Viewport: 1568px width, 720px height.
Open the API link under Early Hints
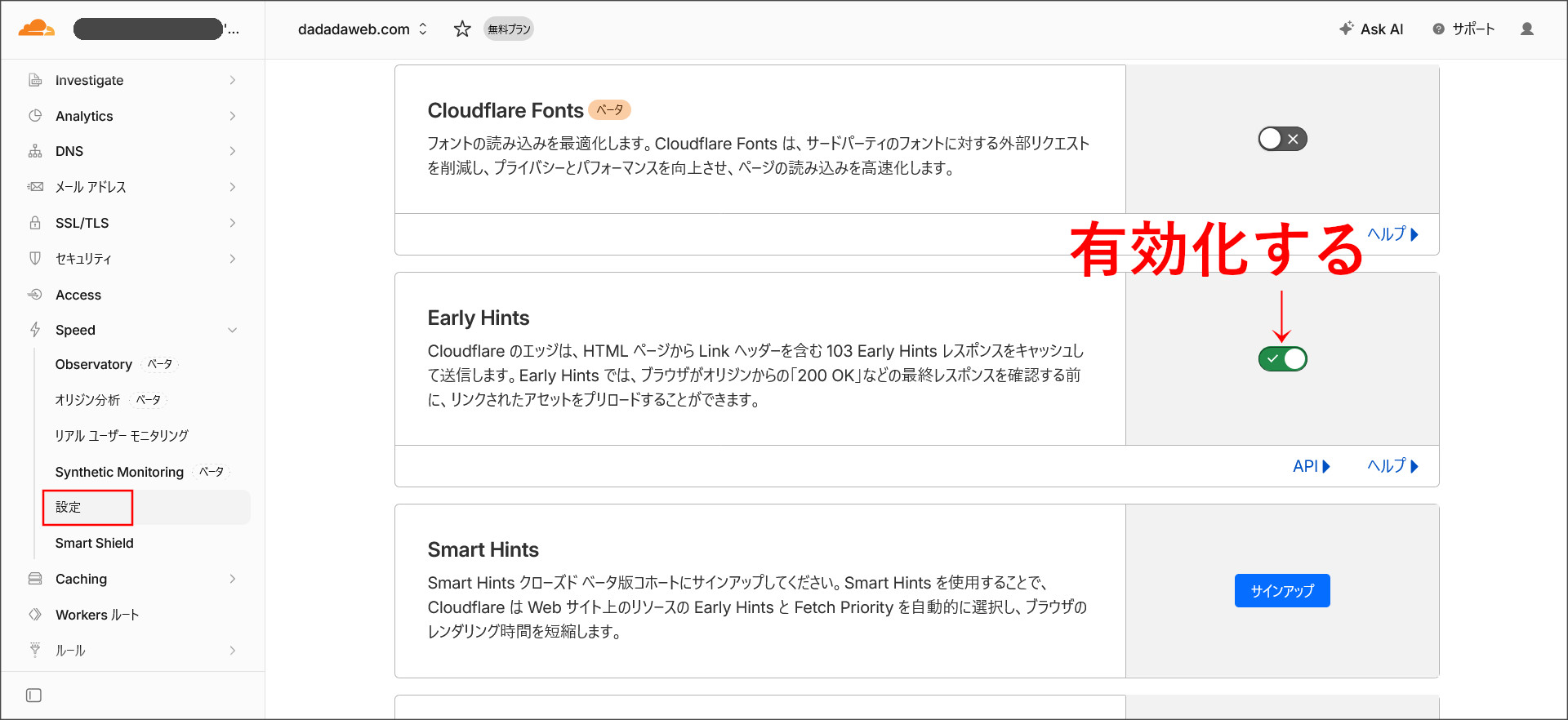coord(1312,466)
